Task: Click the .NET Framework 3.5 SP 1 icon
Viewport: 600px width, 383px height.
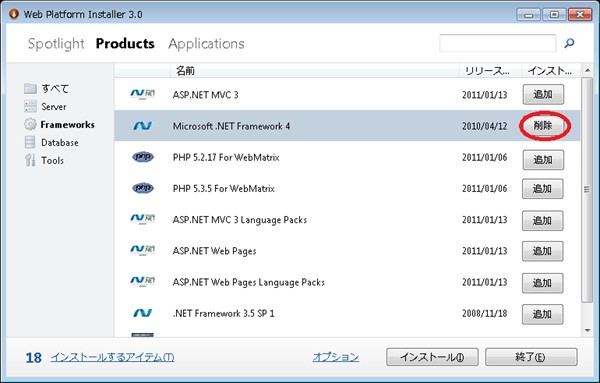Action: [142, 313]
